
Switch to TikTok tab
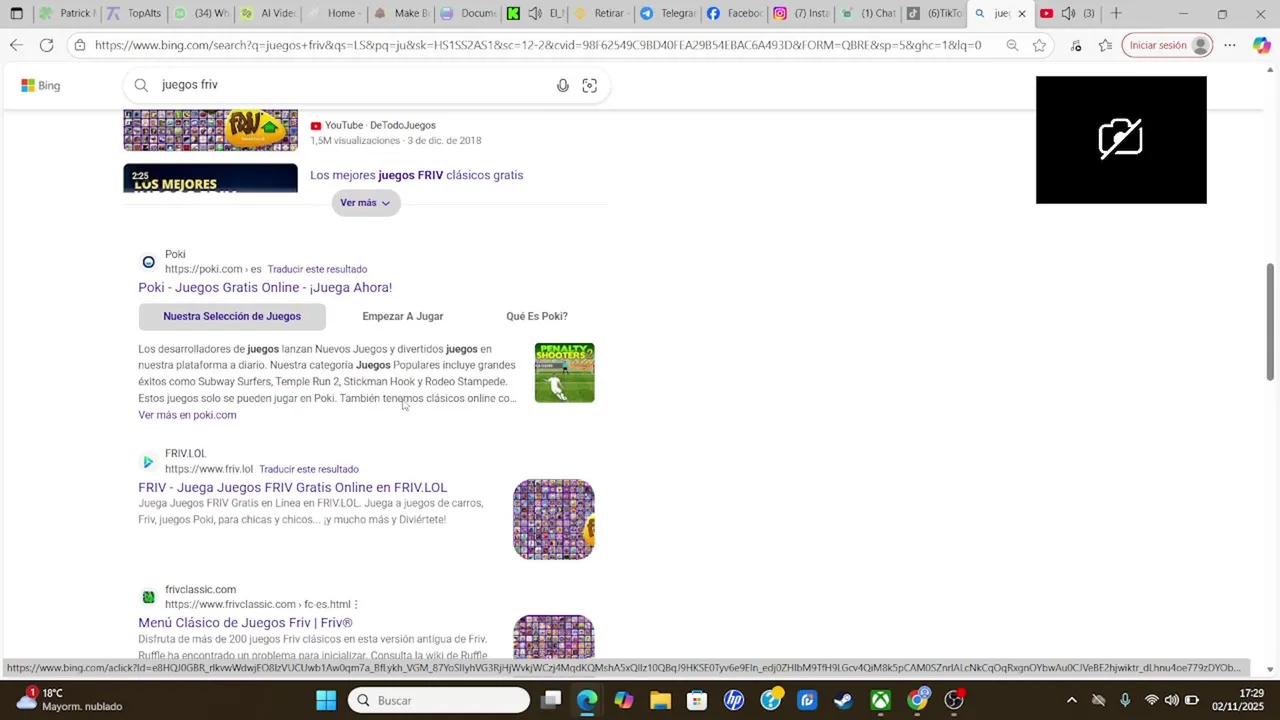(935, 14)
